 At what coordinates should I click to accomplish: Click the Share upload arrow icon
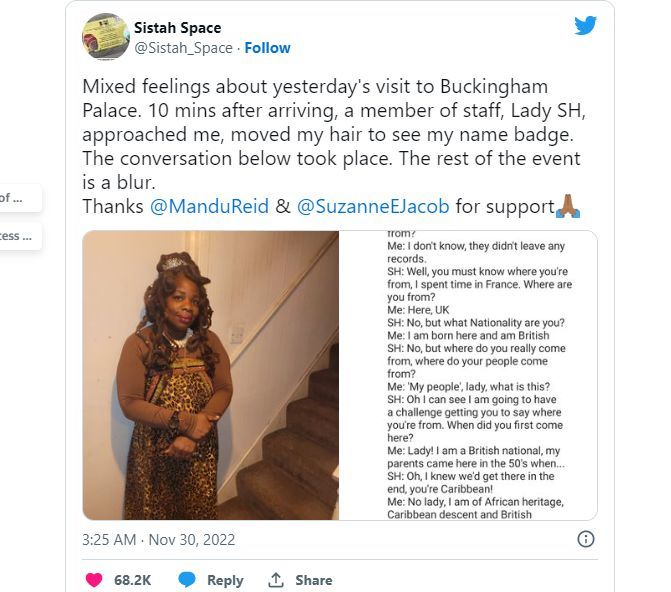(x=276, y=580)
